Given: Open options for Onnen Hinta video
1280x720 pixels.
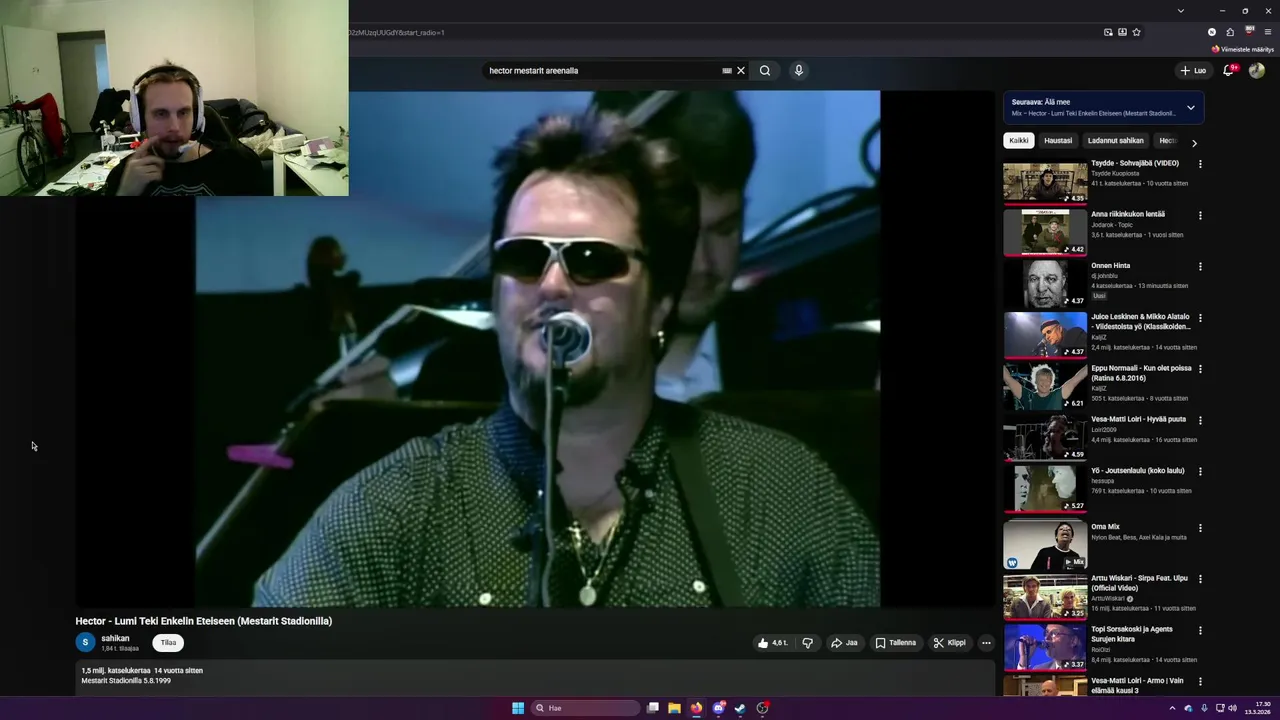Looking at the screenshot, I should pos(1200,267).
